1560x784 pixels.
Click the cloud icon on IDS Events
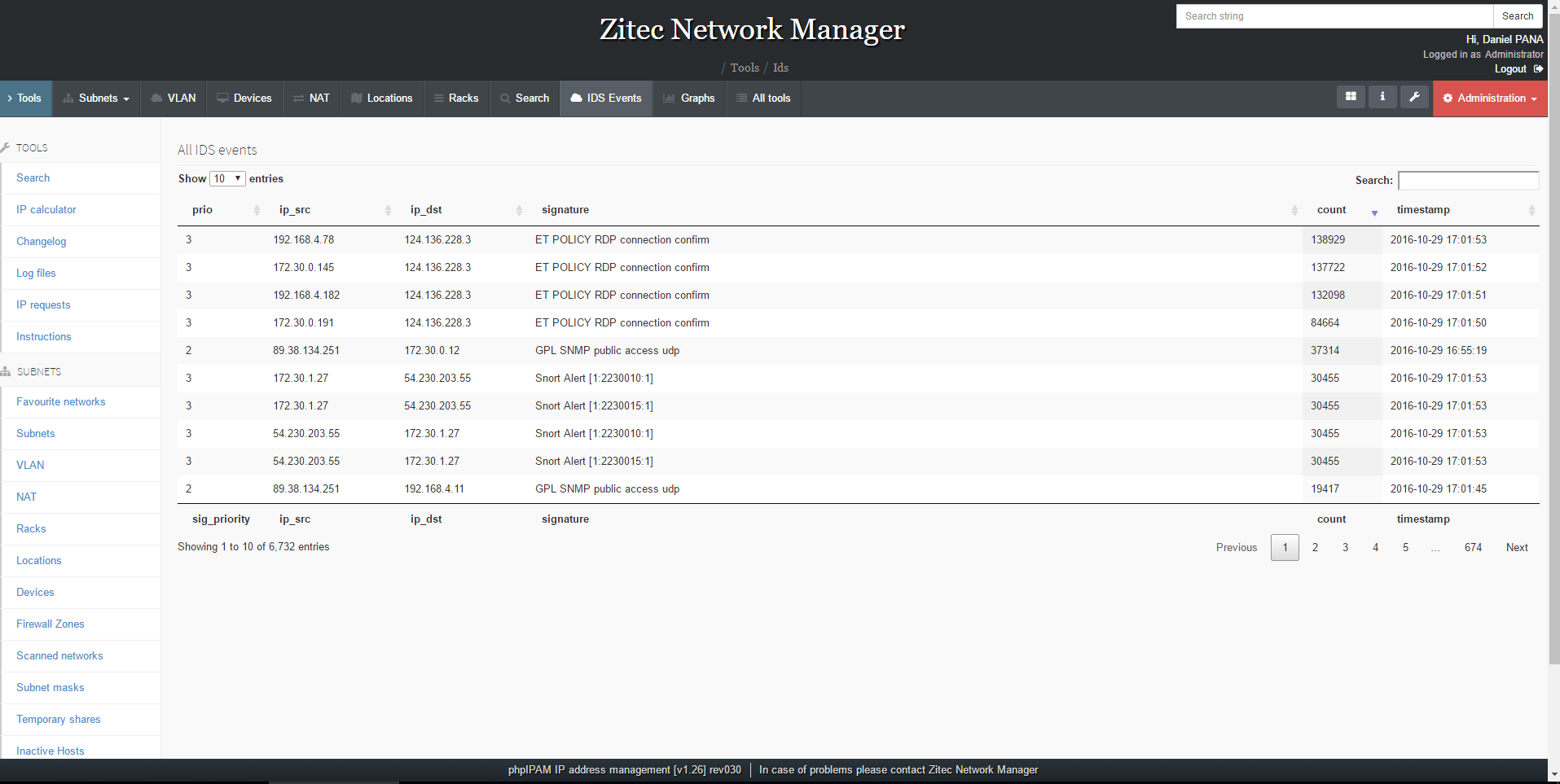(576, 99)
